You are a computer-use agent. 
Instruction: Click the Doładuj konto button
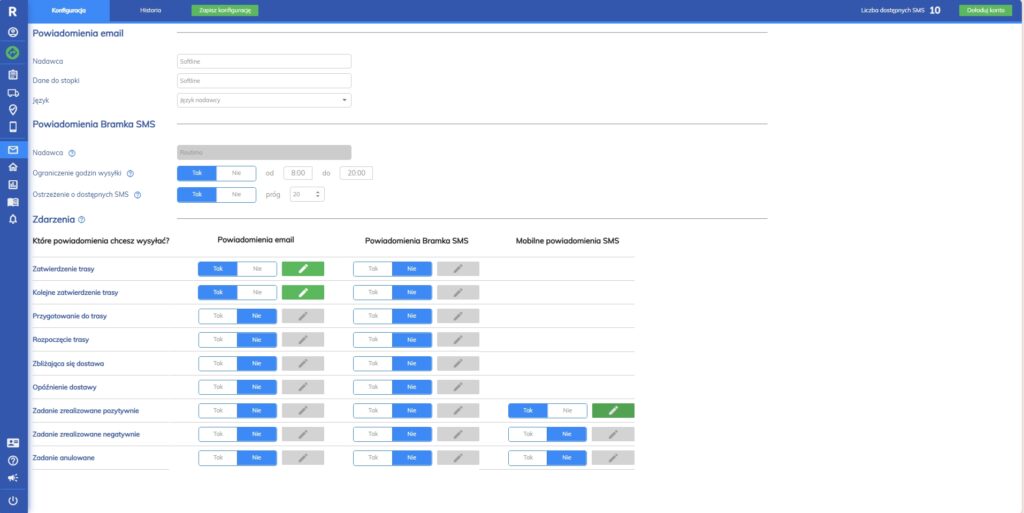pyautogui.click(x=985, y=10)
